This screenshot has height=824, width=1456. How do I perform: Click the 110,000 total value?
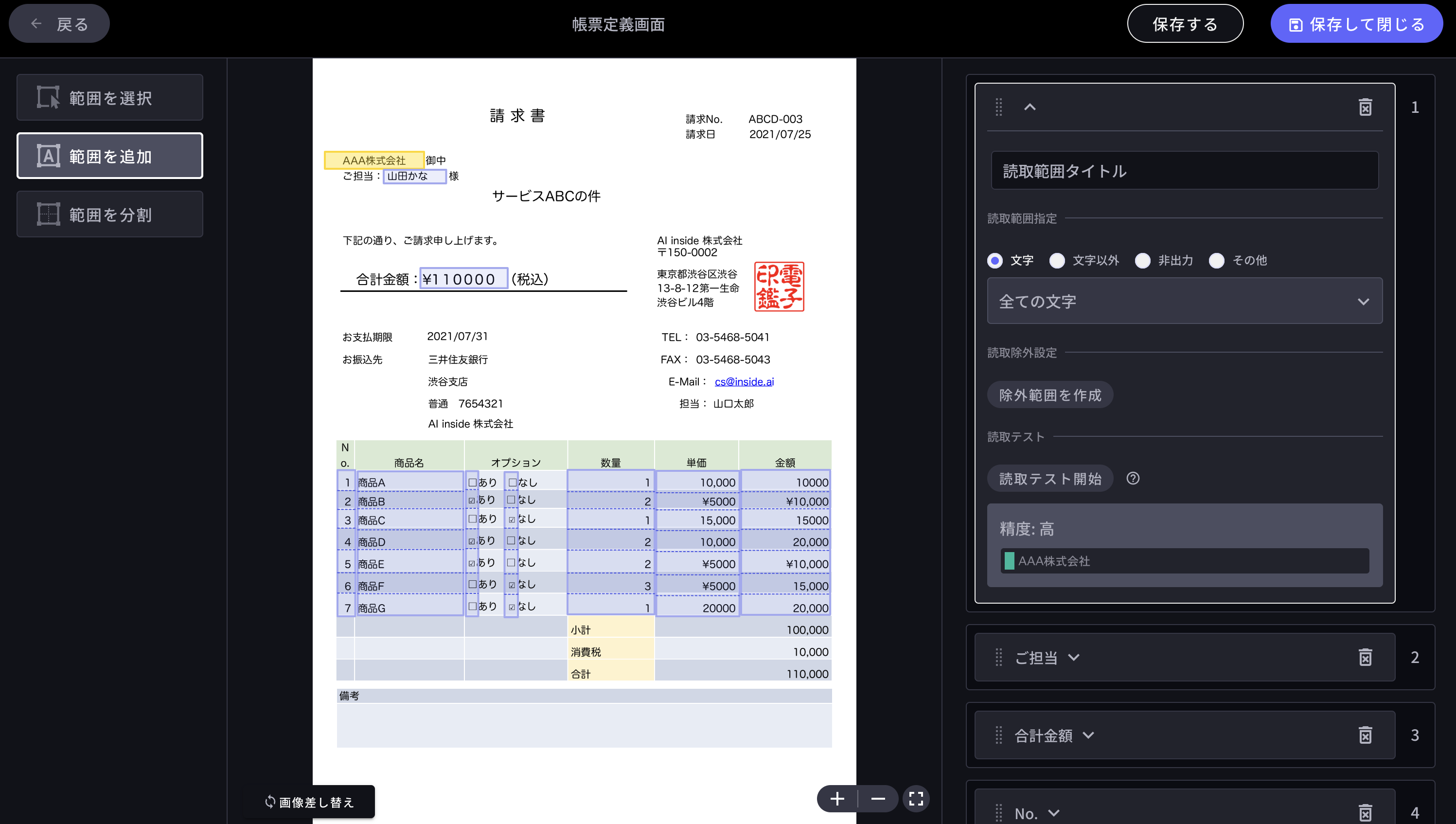click(807, 674)
